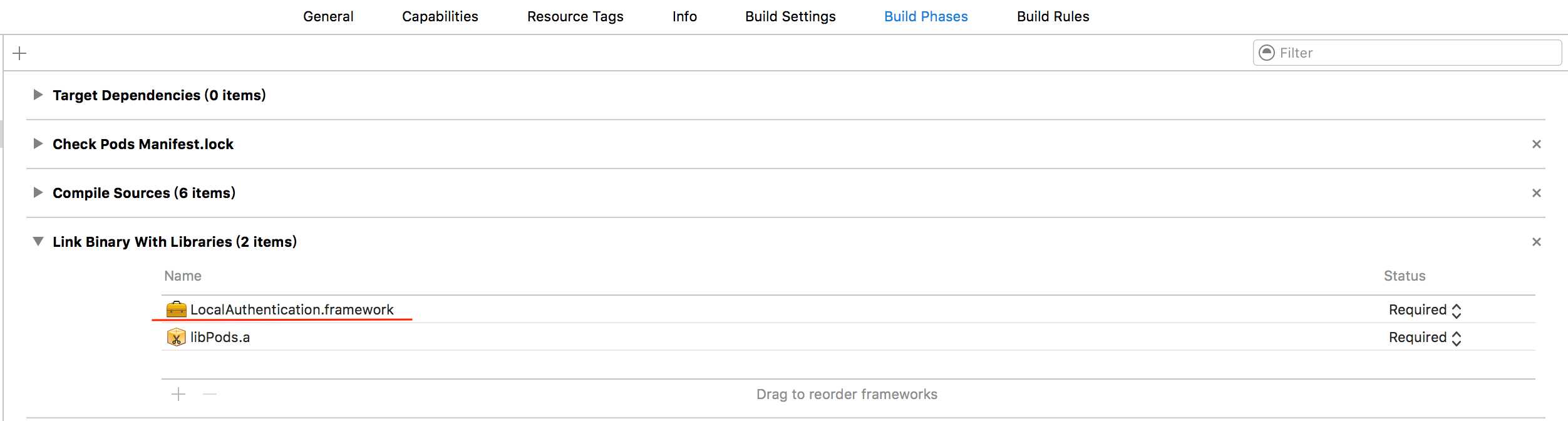Expand Compile Sources section
Viewport: 1568px width, 421px height.
point(38,192)
